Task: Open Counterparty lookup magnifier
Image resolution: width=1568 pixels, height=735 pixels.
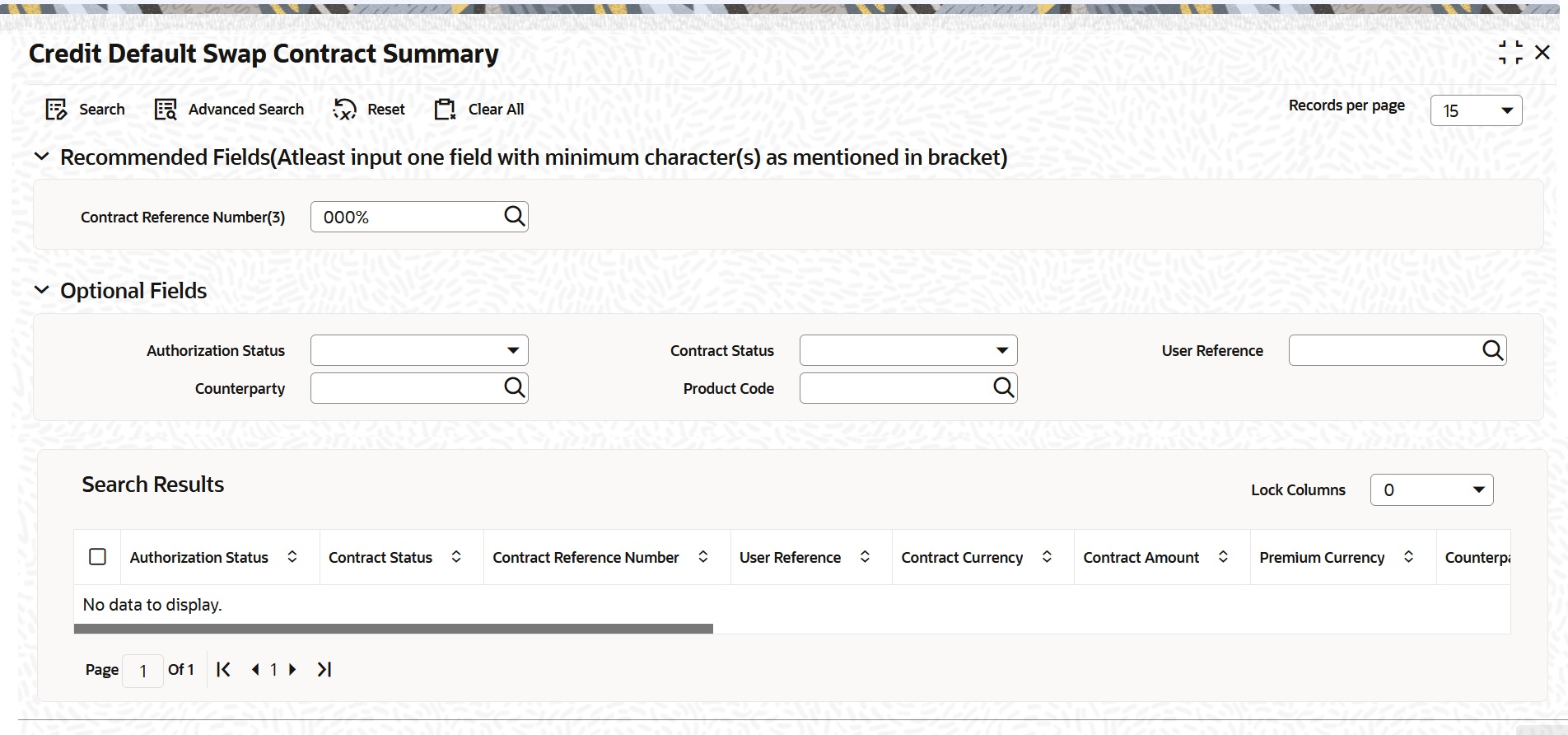Action: tap(514, 388)
